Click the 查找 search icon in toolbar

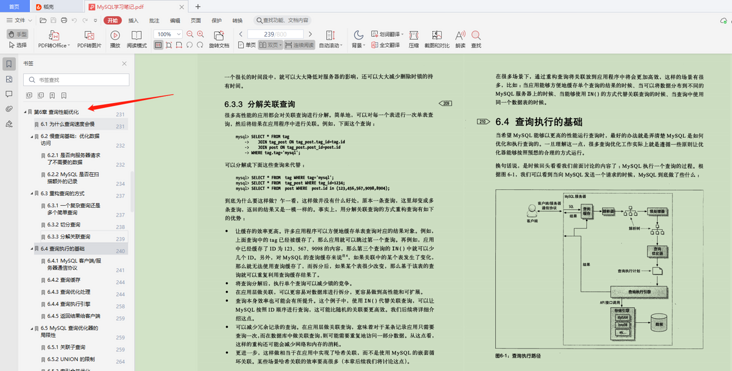[x=476, y=39]
